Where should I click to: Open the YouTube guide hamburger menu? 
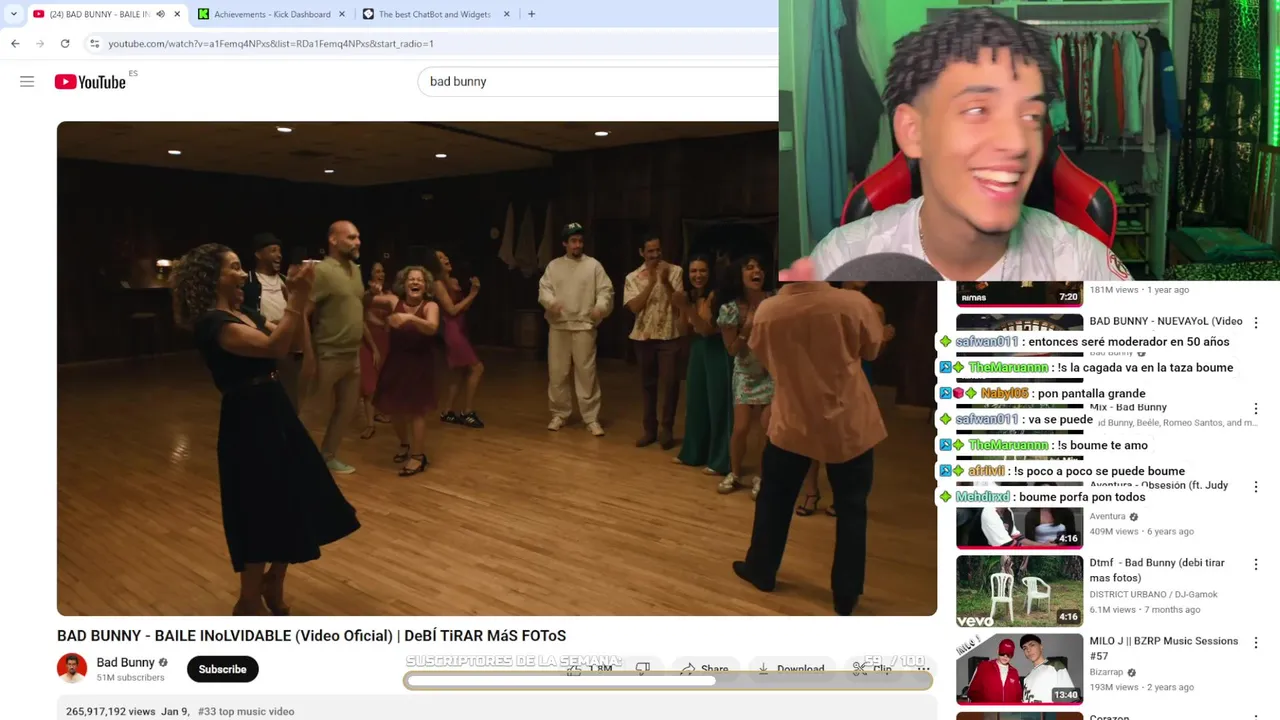(27, 81)
